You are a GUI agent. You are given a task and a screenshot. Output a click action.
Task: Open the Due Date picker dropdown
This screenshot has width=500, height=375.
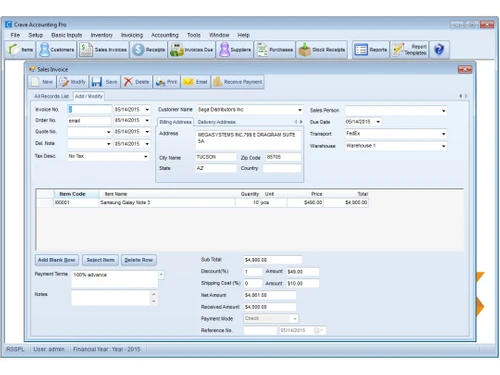coord(378,122)
